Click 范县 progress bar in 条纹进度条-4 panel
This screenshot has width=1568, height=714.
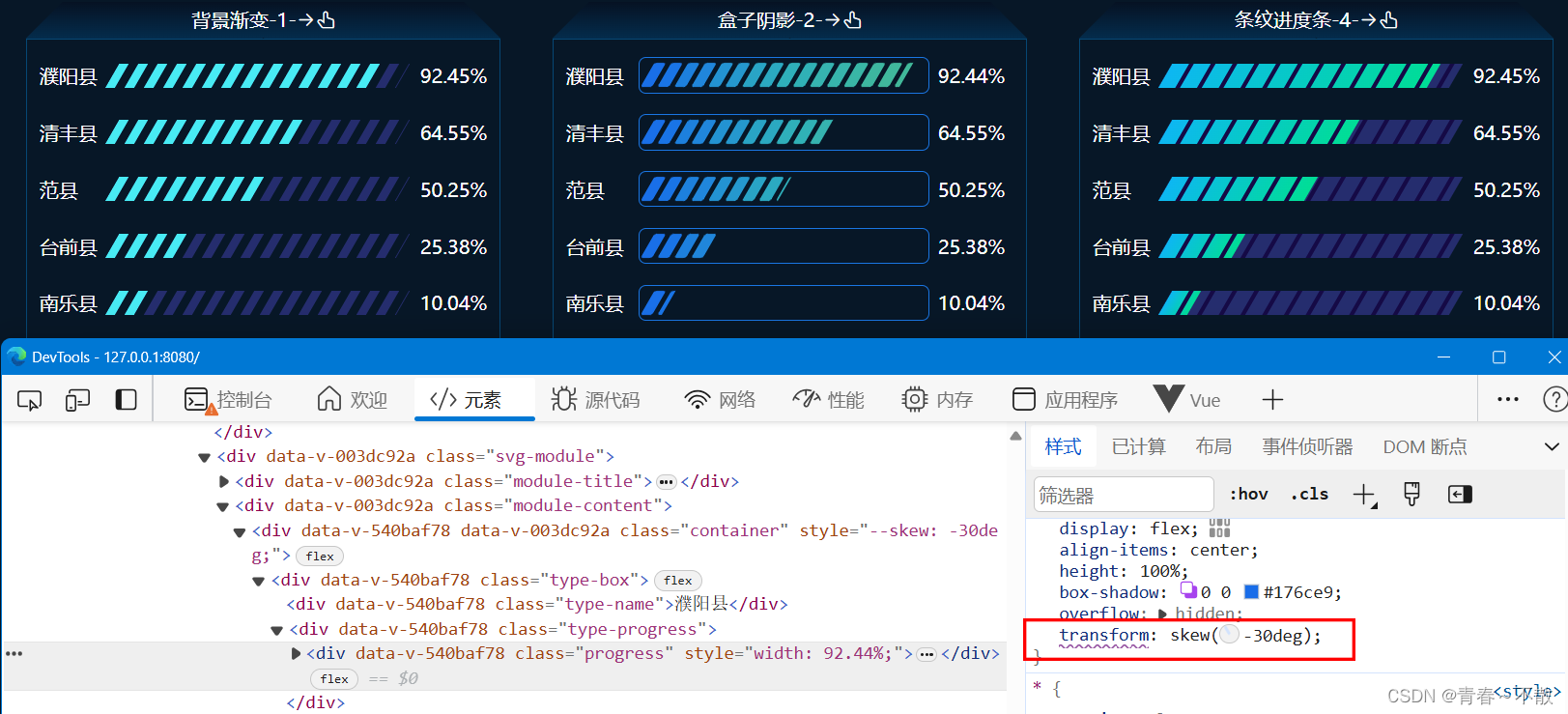click(x=1311, y=189)
